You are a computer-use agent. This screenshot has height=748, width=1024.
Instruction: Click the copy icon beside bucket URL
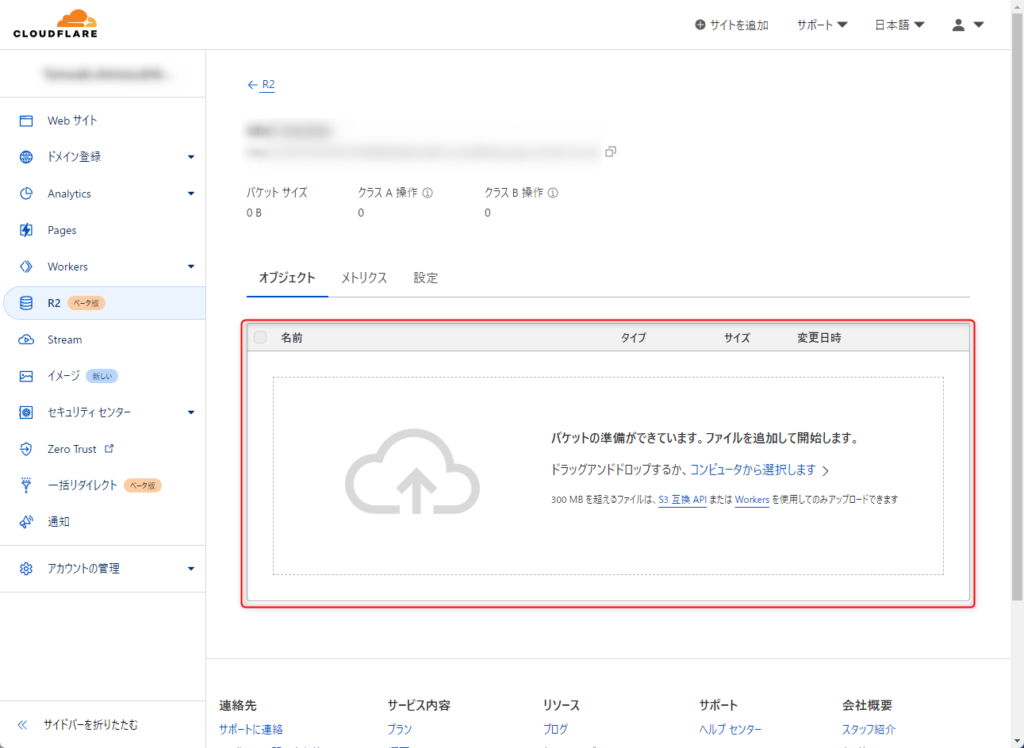[x=611, y=152]
